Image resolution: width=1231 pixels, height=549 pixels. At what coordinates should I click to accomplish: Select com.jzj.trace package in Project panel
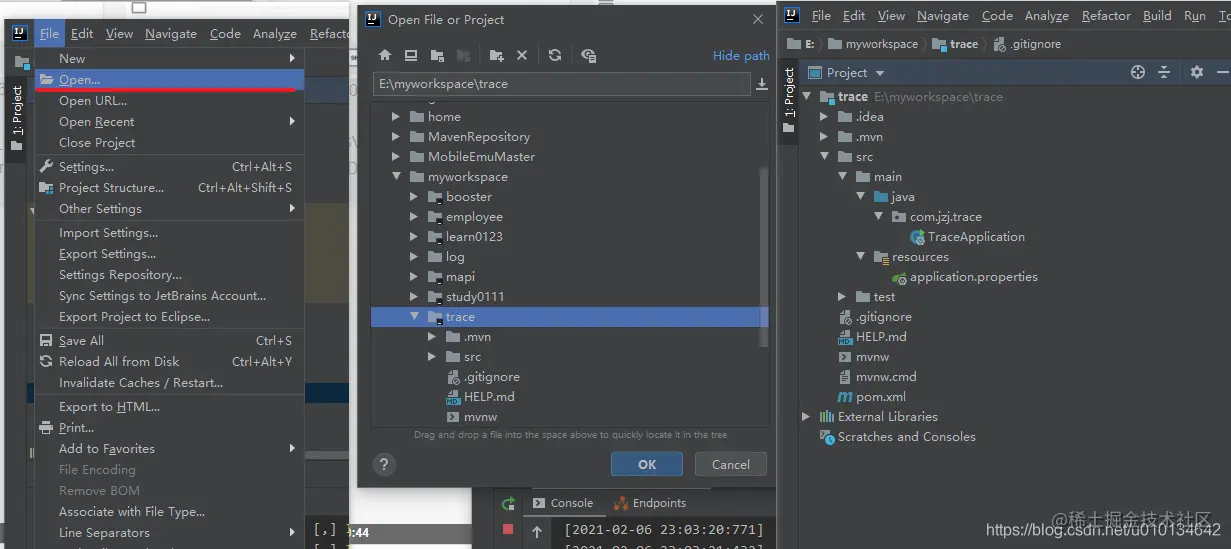[x=945, y=216]
